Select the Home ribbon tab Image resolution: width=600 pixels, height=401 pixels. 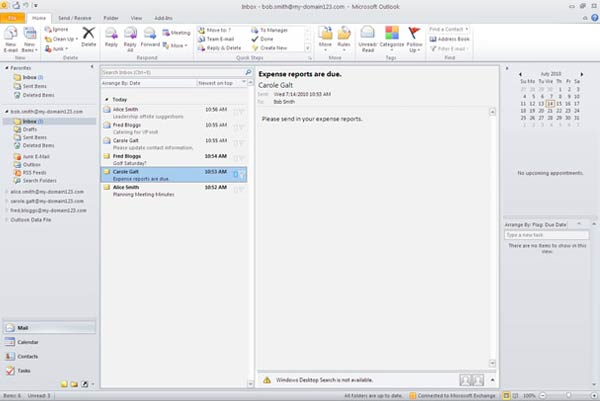point(39,18)
